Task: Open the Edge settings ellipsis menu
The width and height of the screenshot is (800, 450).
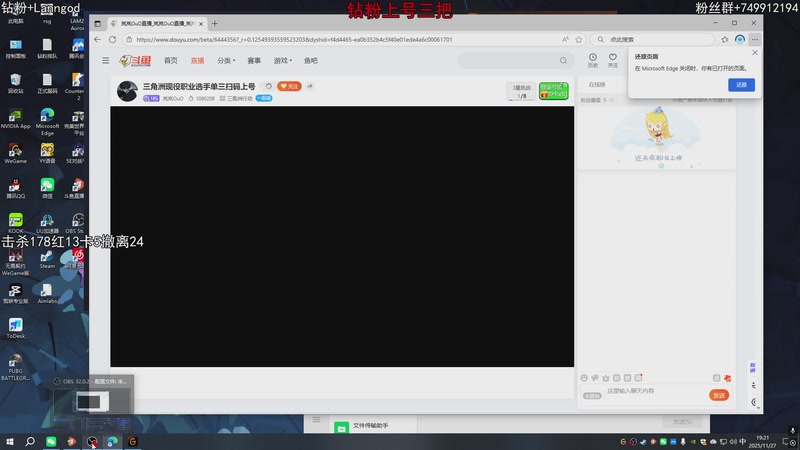Action: (755, 39)
